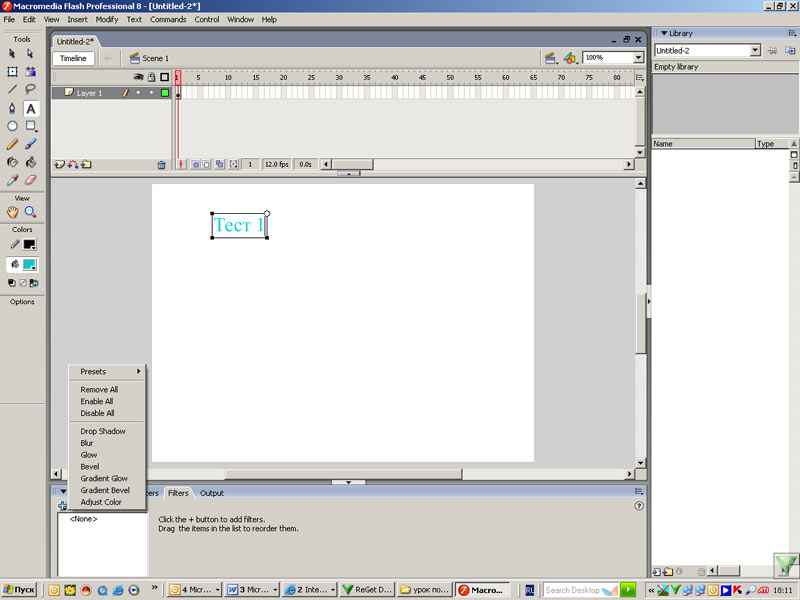This screenshot has height=600, width=800.
Task: Activate the Eyedropper tool
Action: point(12,181)
